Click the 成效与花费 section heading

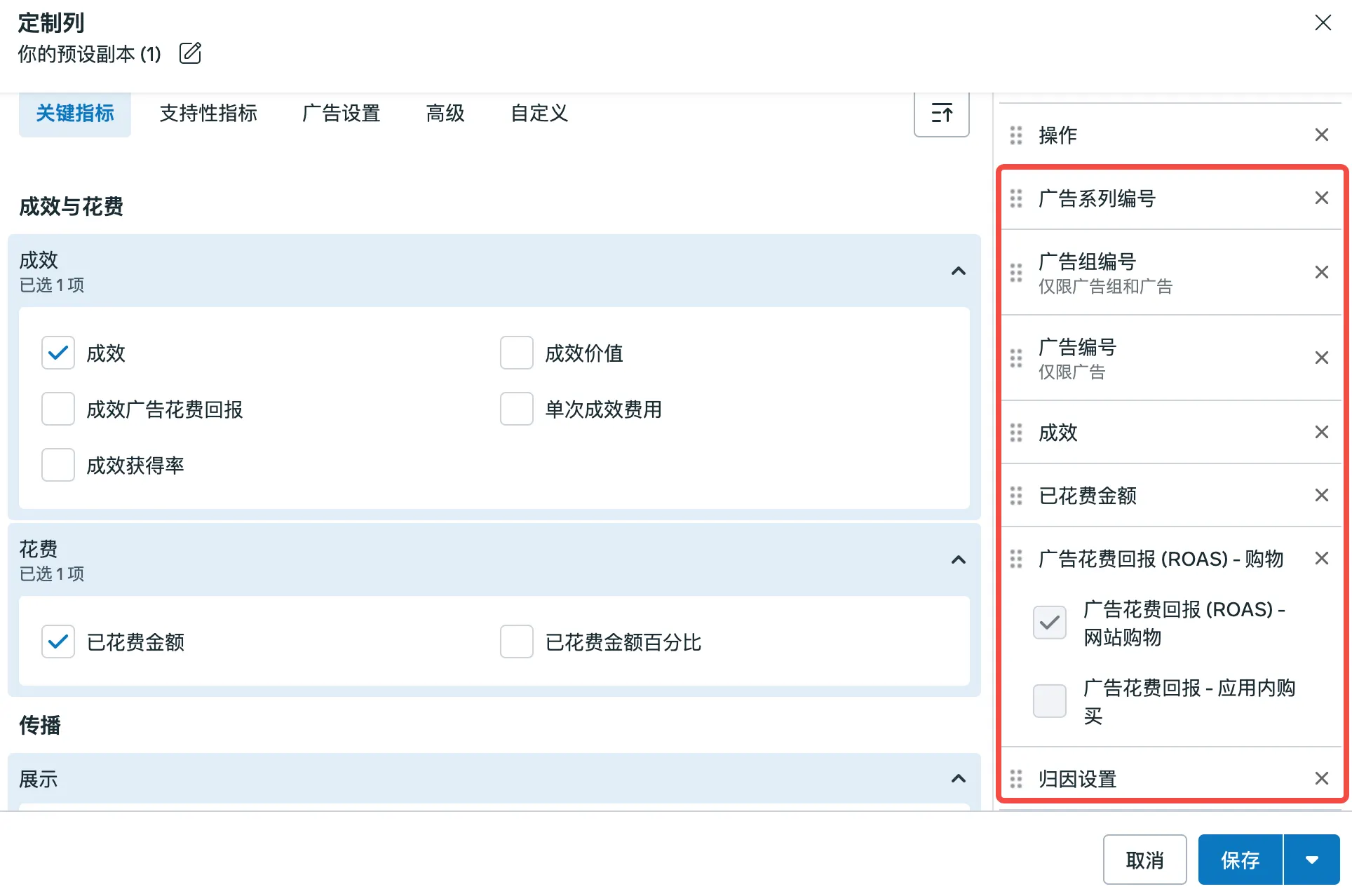[71, 206]
